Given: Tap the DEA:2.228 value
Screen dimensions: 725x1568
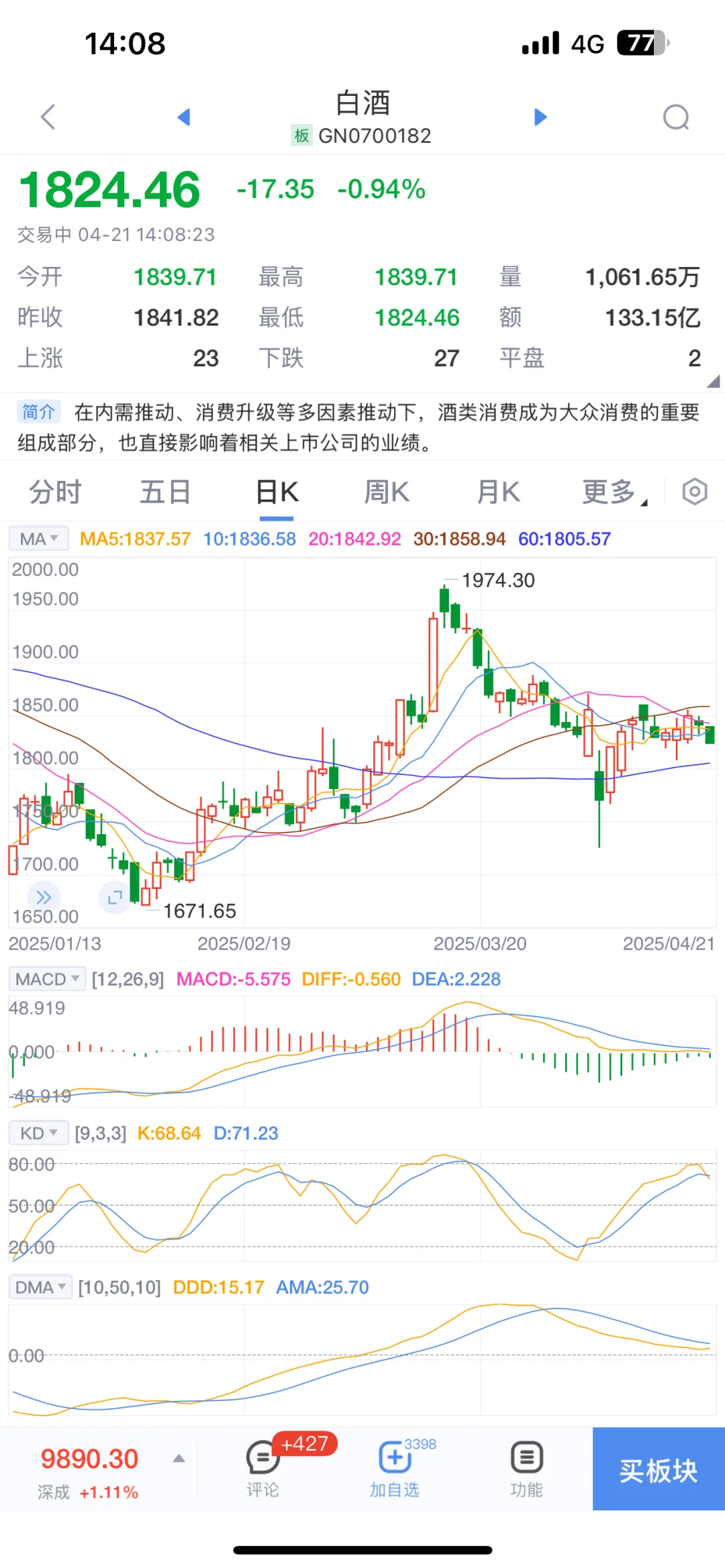Looking at the screenshot, I should [456, 979].
